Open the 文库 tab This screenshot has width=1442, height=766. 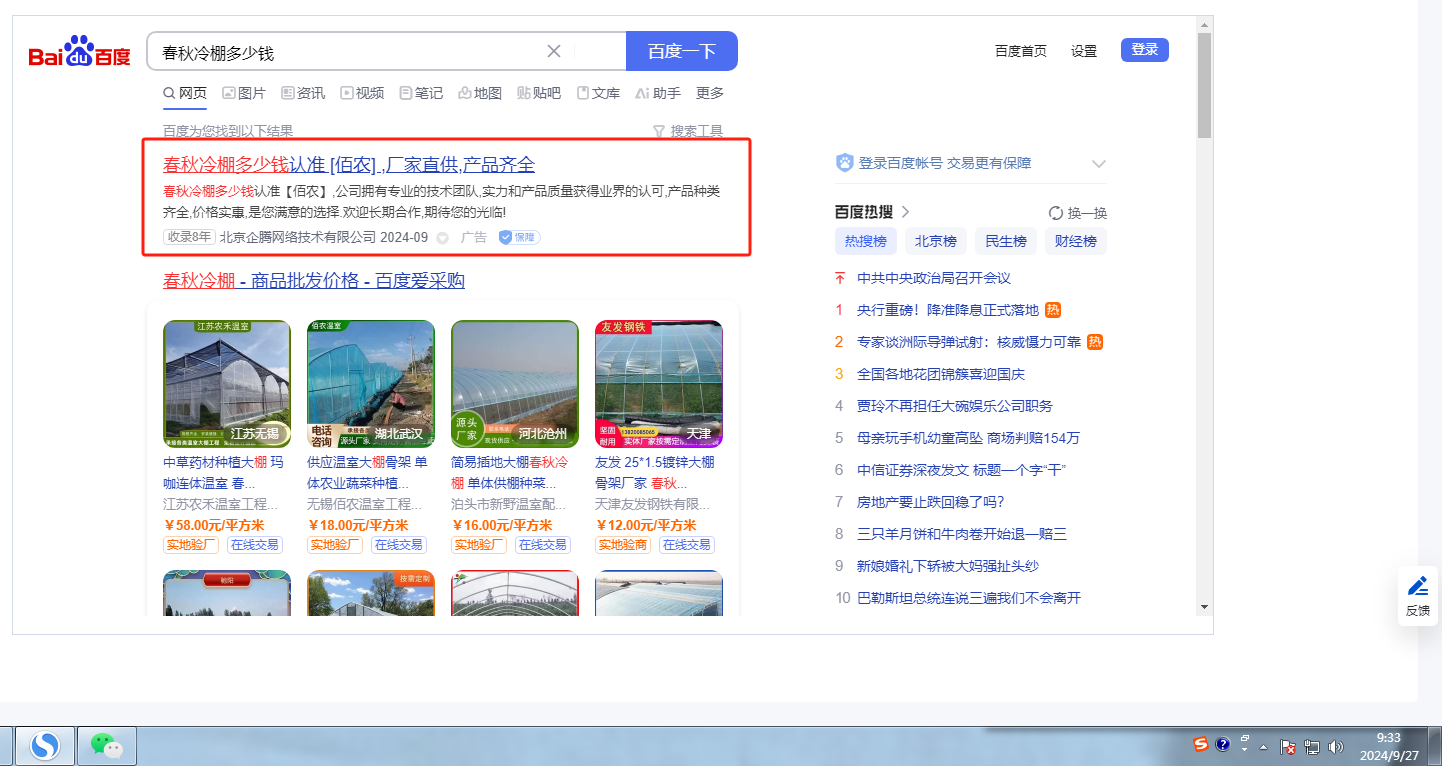[598, 93]
